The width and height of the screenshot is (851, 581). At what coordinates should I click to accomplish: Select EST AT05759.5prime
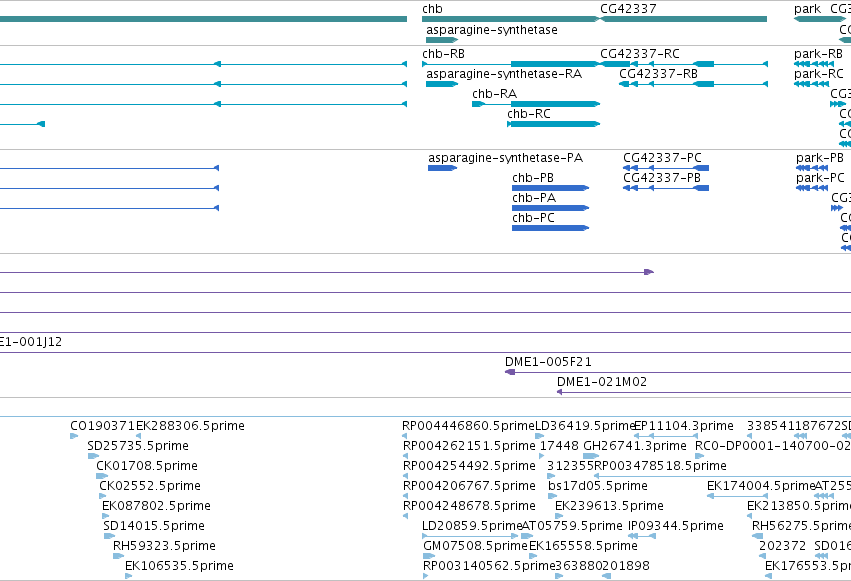(527, 536)
